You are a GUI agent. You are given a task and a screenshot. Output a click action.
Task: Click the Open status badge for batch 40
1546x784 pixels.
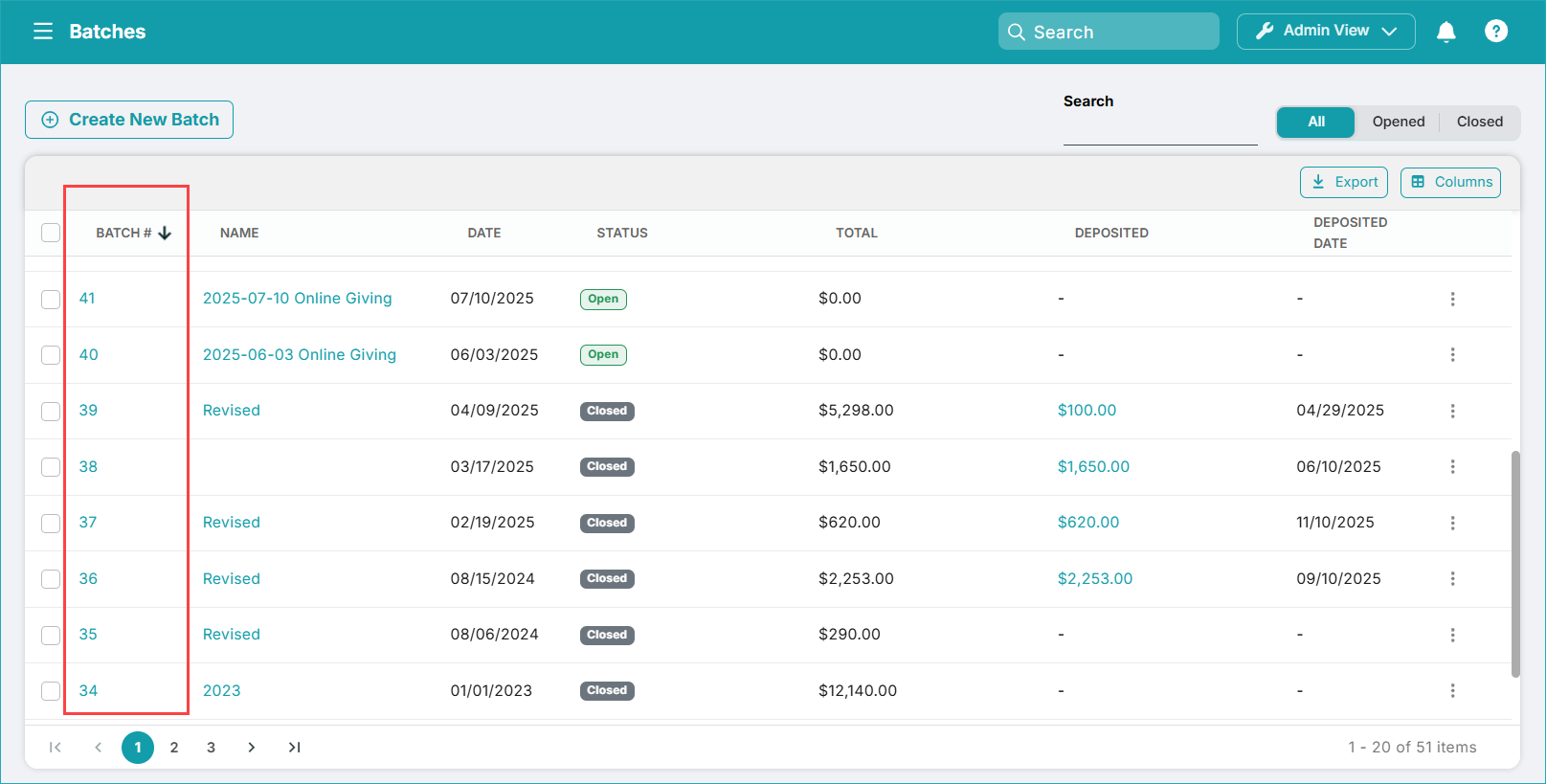pos(603,354)
